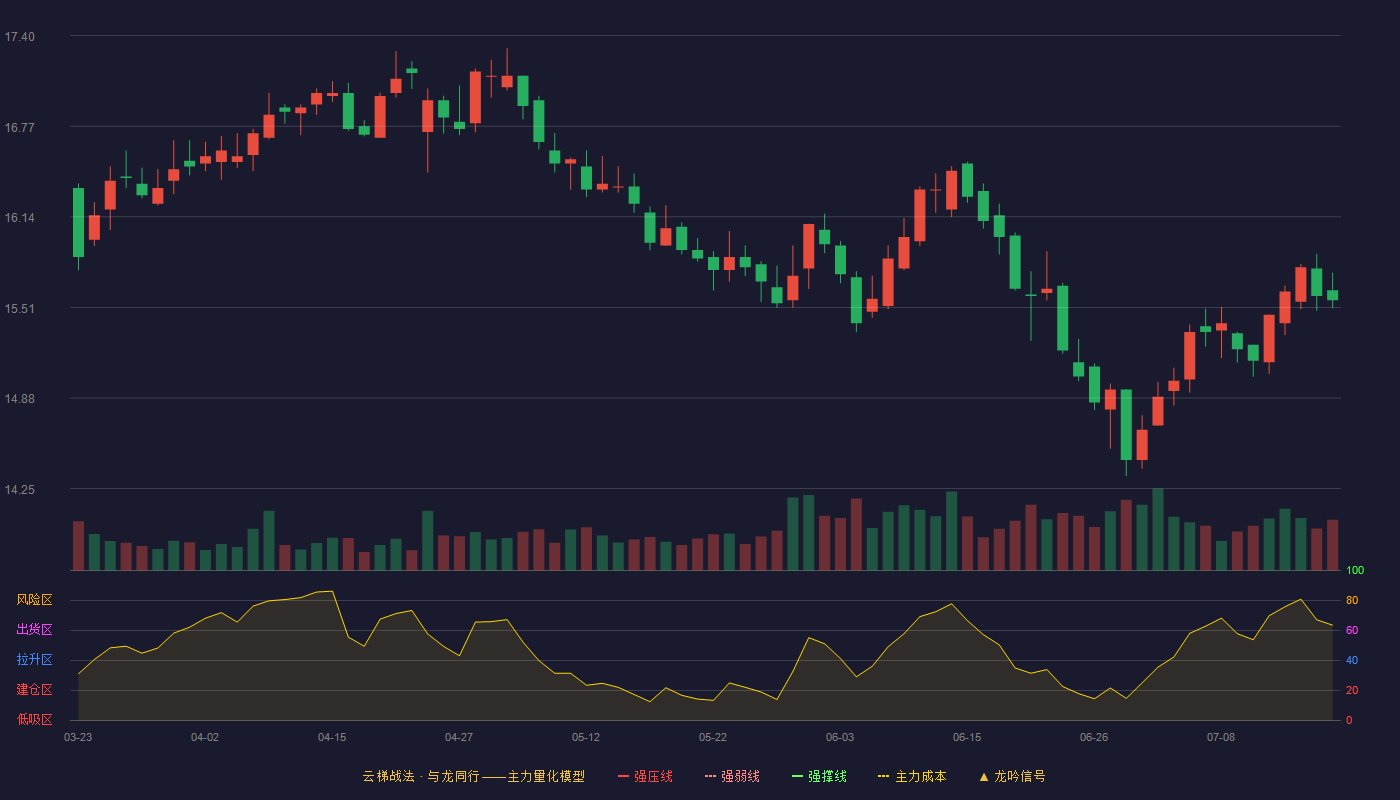Click the 龙吟信号 triangle legend icon

click(984, 776)
